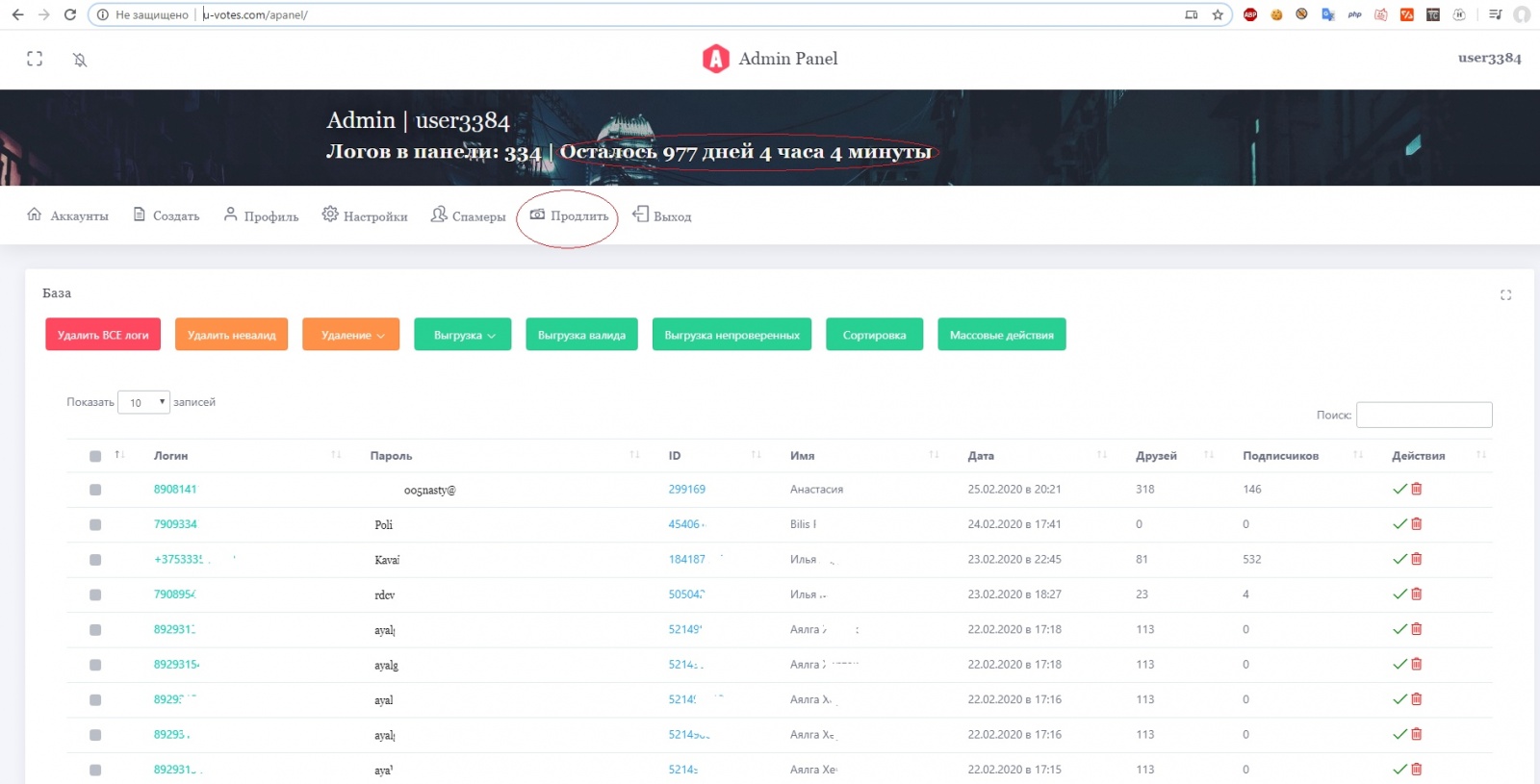Click the Выгрузка валида button
The width and height of the screenshot is (1540, 784).
coord(581,335)
